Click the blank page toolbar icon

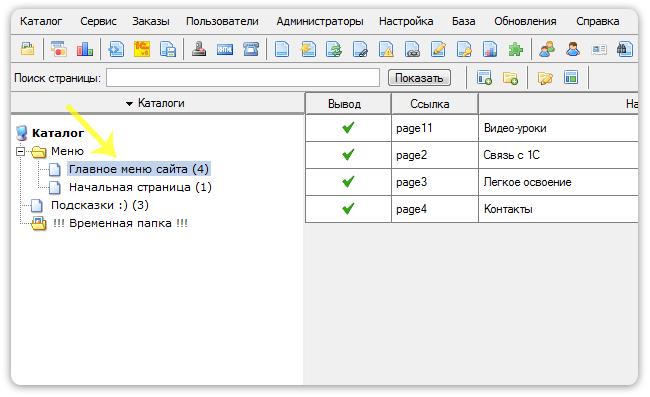click(282, 49)
